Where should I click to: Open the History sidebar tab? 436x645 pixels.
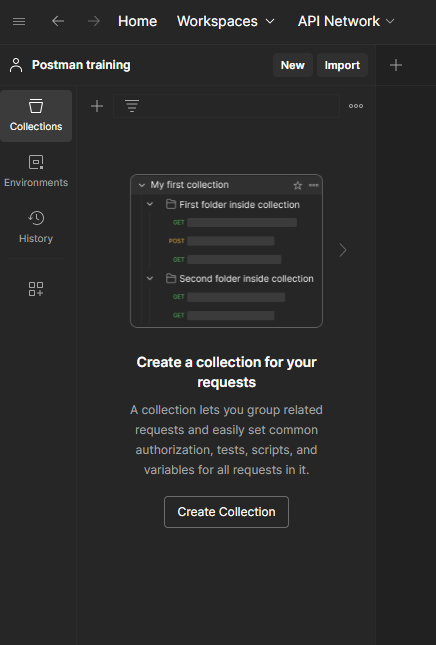pos(36,227)
